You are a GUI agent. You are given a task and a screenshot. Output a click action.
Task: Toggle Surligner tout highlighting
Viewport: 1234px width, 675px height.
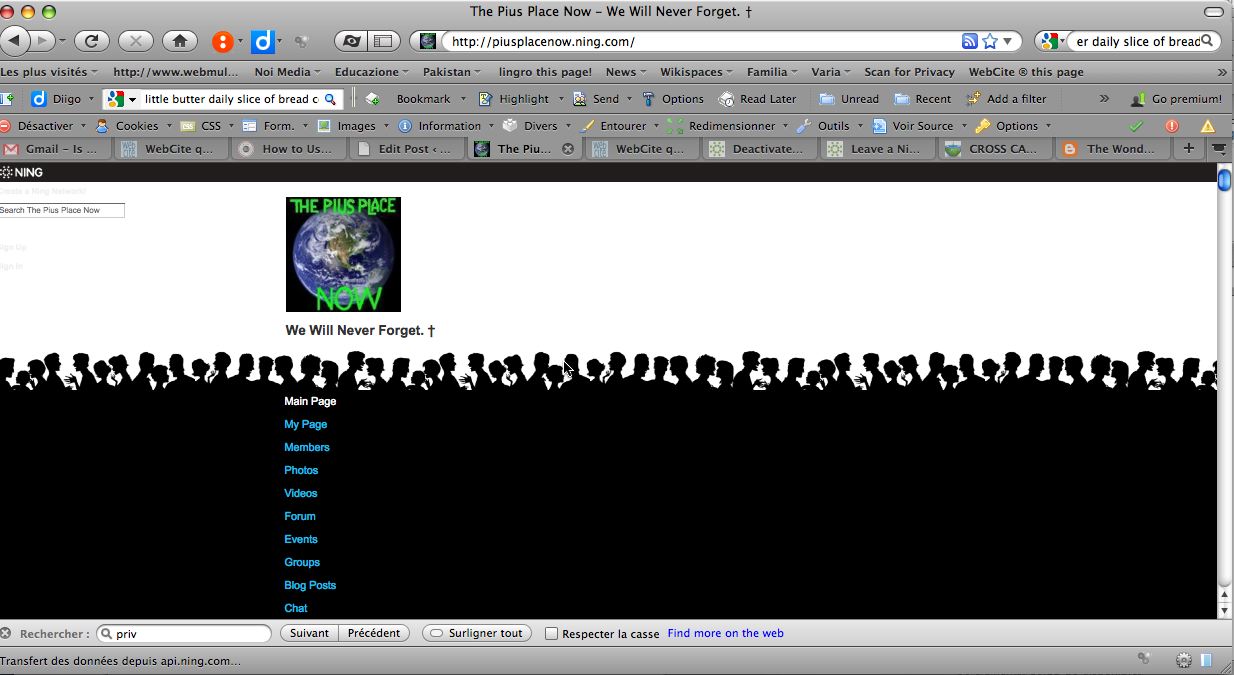[476, 633]
